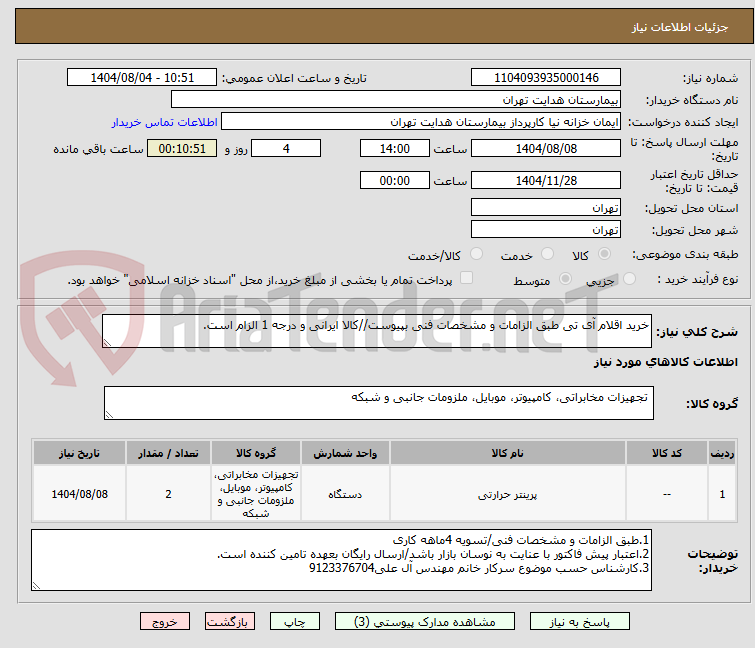Select the کالا/خدمت radio button

[x=476, y=254]
